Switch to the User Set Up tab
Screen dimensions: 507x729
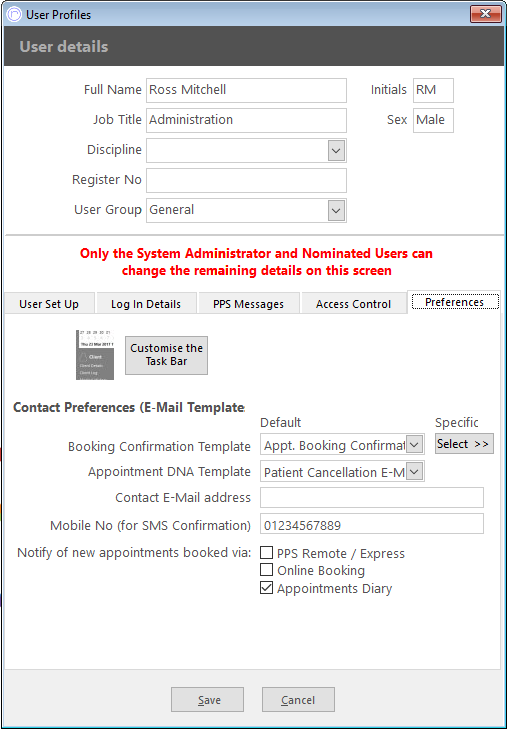pyautogui.click(x=49, y=304)
